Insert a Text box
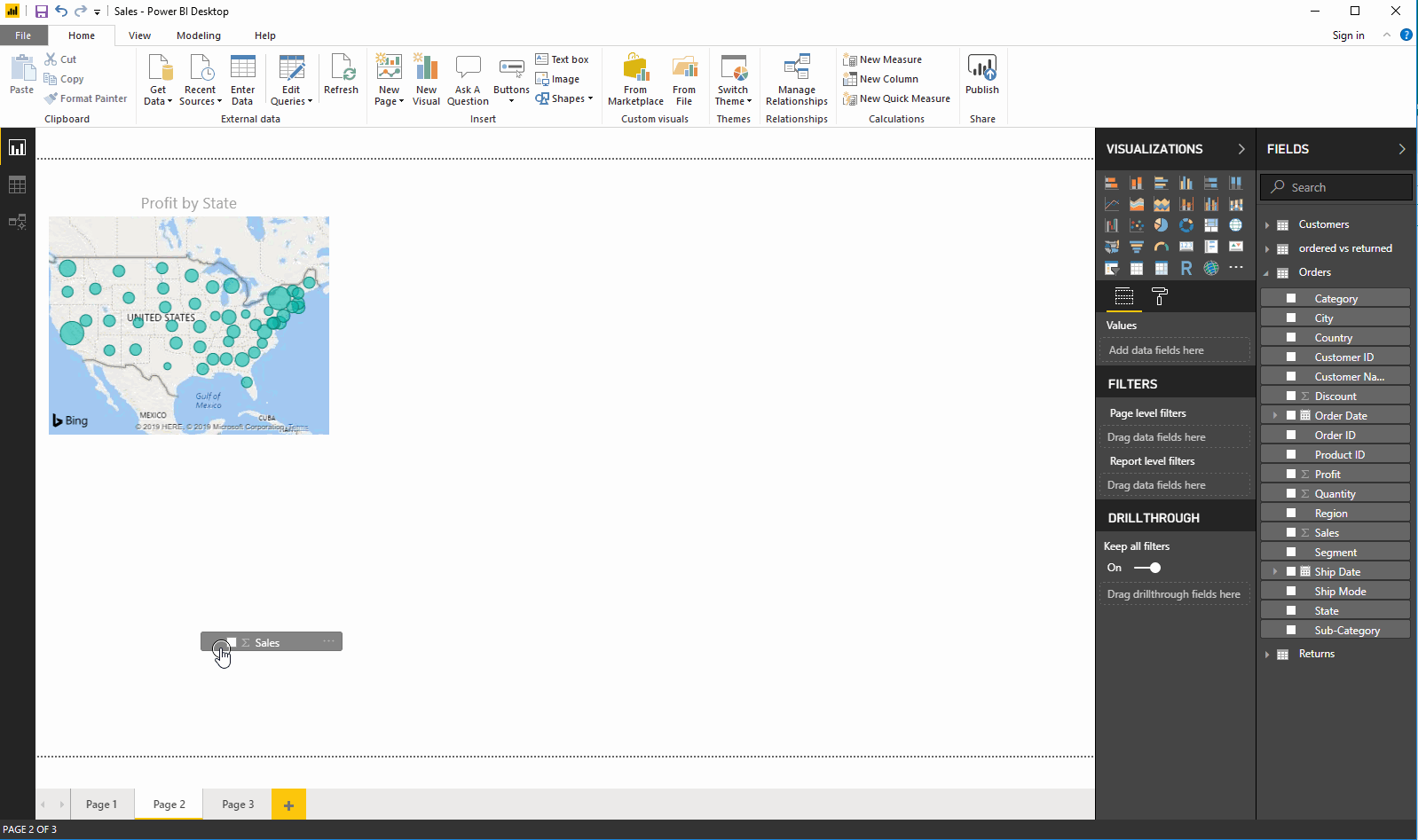 point(562,59)
